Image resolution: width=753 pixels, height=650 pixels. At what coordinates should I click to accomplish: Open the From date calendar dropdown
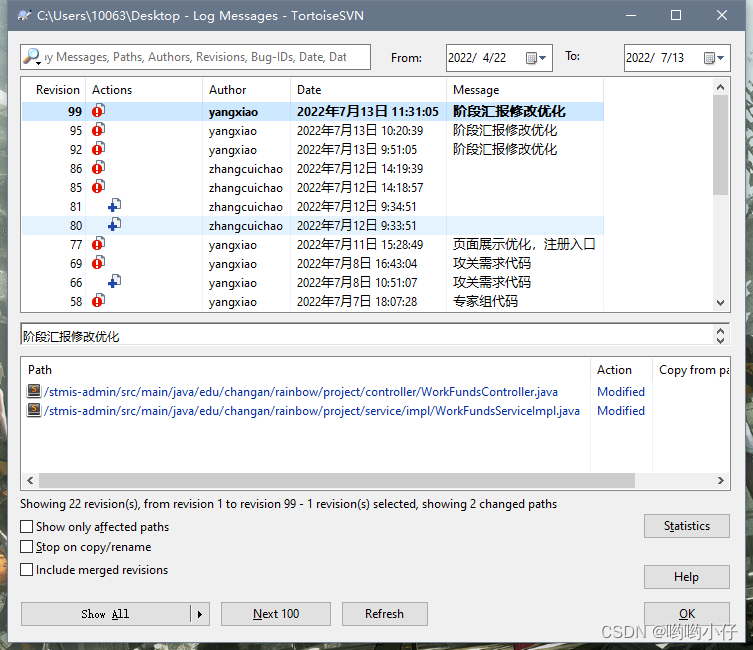pos(536,58)
